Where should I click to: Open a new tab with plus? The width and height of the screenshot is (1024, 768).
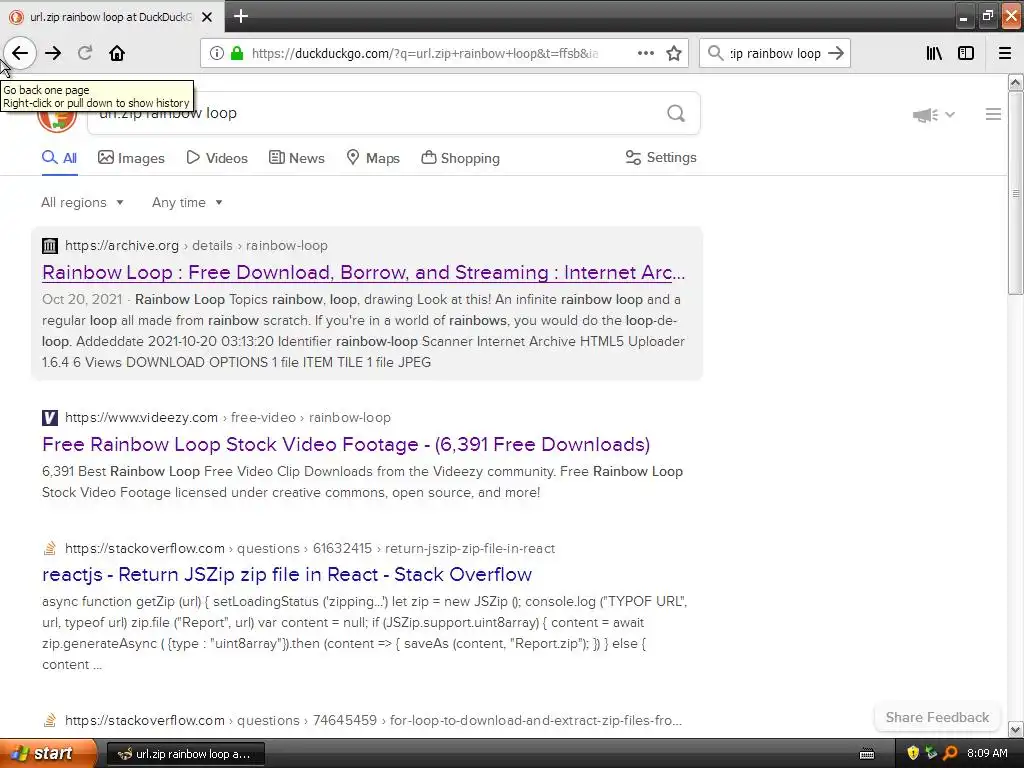(x=241, y=16)
